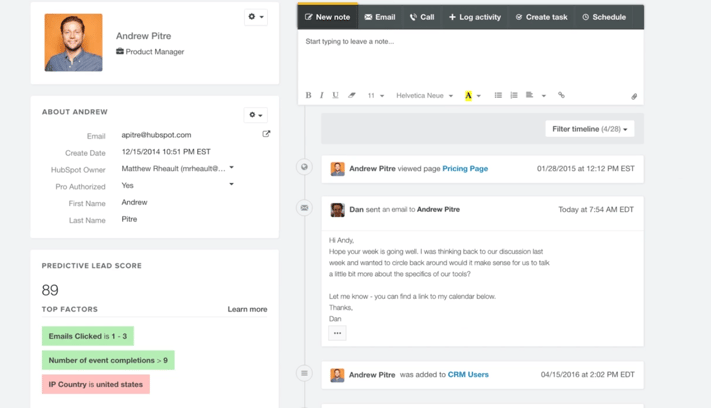Click the Emails Clicked factor tag
Screen dimensions: 711x408
pyautogui.click(x=88, y=336)
